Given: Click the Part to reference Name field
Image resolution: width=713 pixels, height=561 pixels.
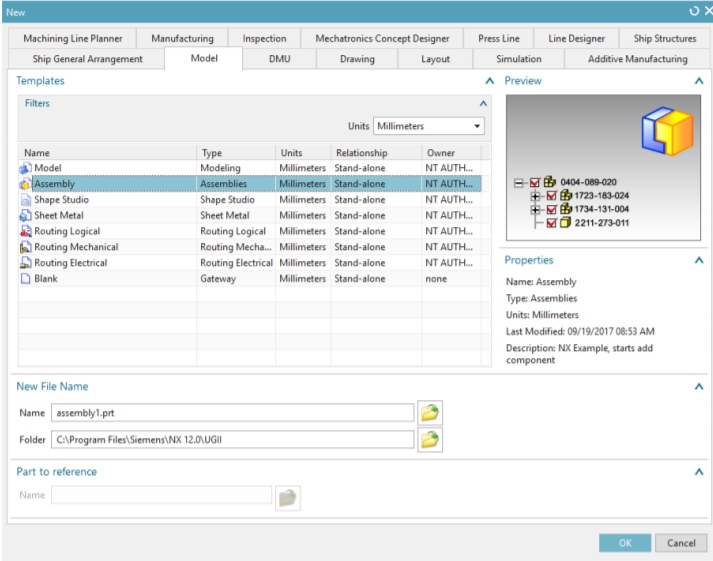Looking at the screenshot, I should (161, 495).
